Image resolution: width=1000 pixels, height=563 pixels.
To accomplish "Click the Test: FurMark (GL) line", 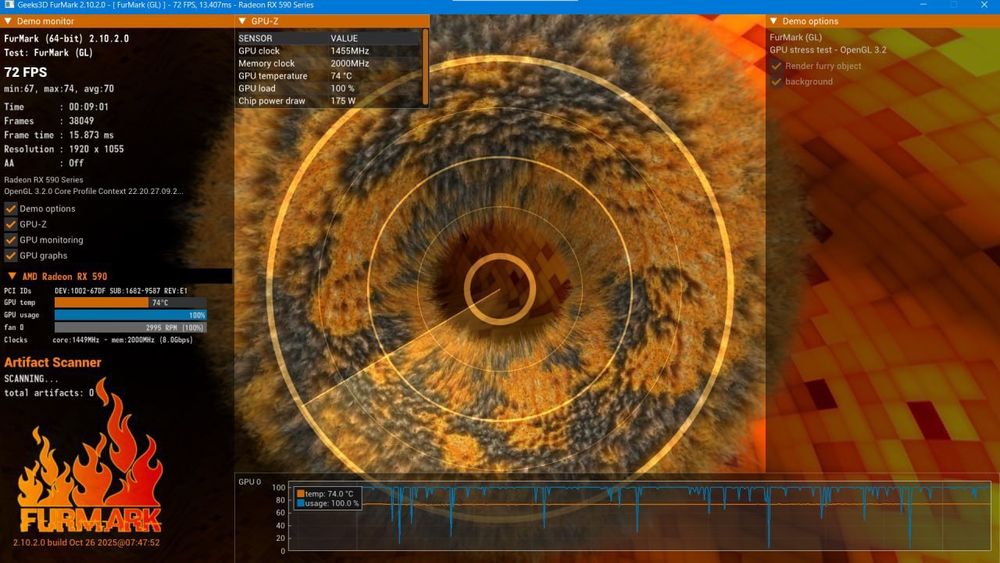I will coord(48,52).
